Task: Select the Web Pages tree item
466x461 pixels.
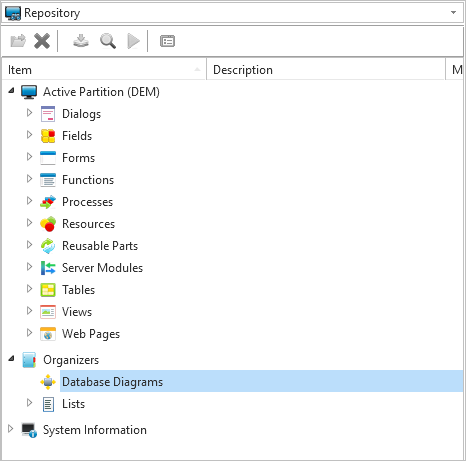Action: click(91, 334)
